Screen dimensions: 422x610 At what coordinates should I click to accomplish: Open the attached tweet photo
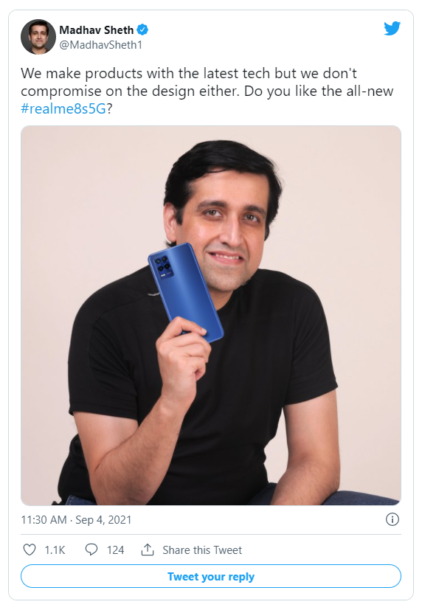[x=211, y=315]
